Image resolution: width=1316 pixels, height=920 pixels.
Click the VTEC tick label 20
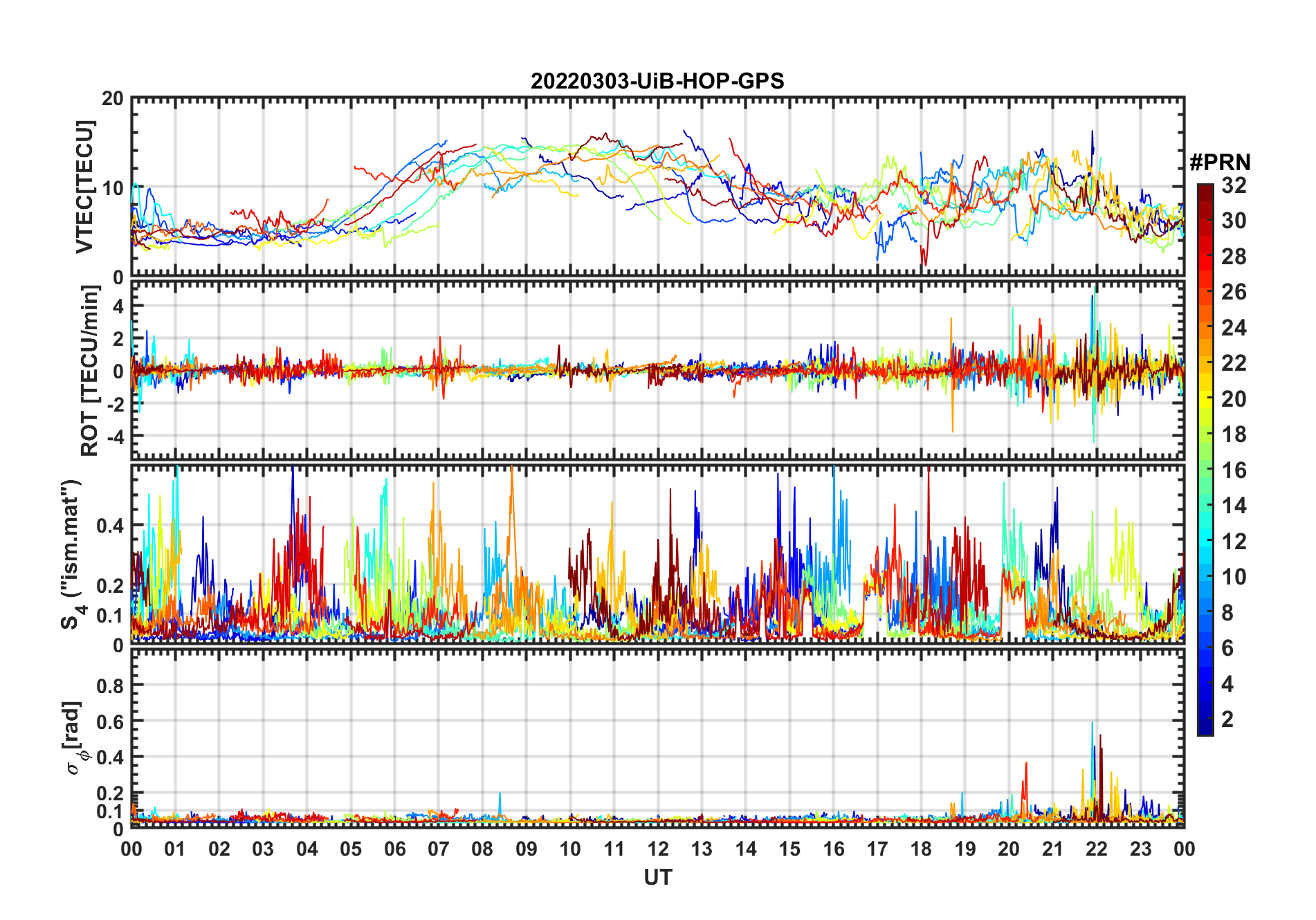[112, 99]
